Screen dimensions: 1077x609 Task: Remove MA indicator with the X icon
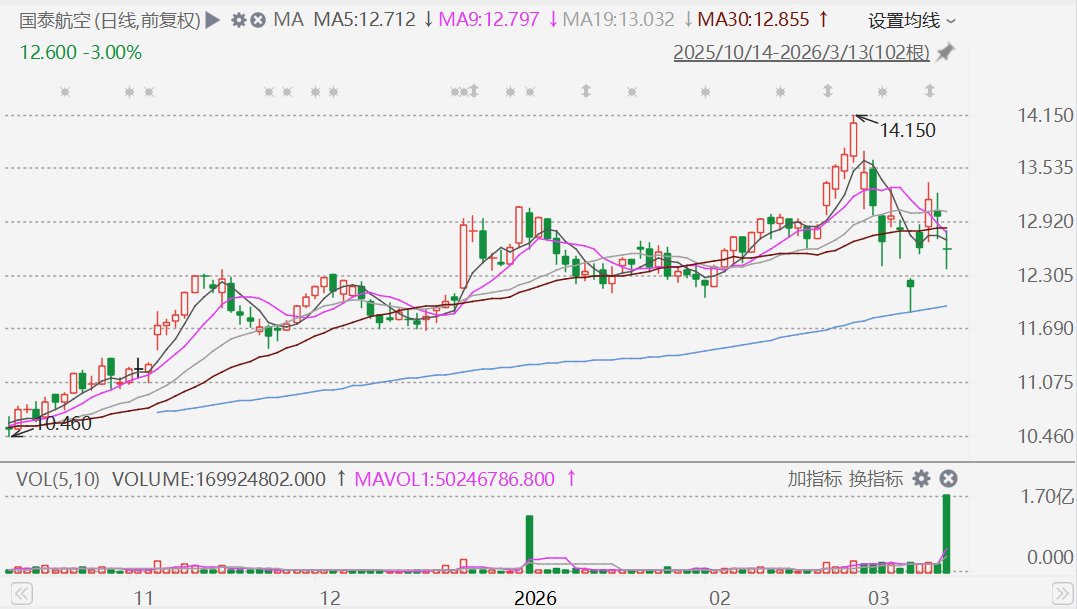pyautogui.click(x=258, y=21)
